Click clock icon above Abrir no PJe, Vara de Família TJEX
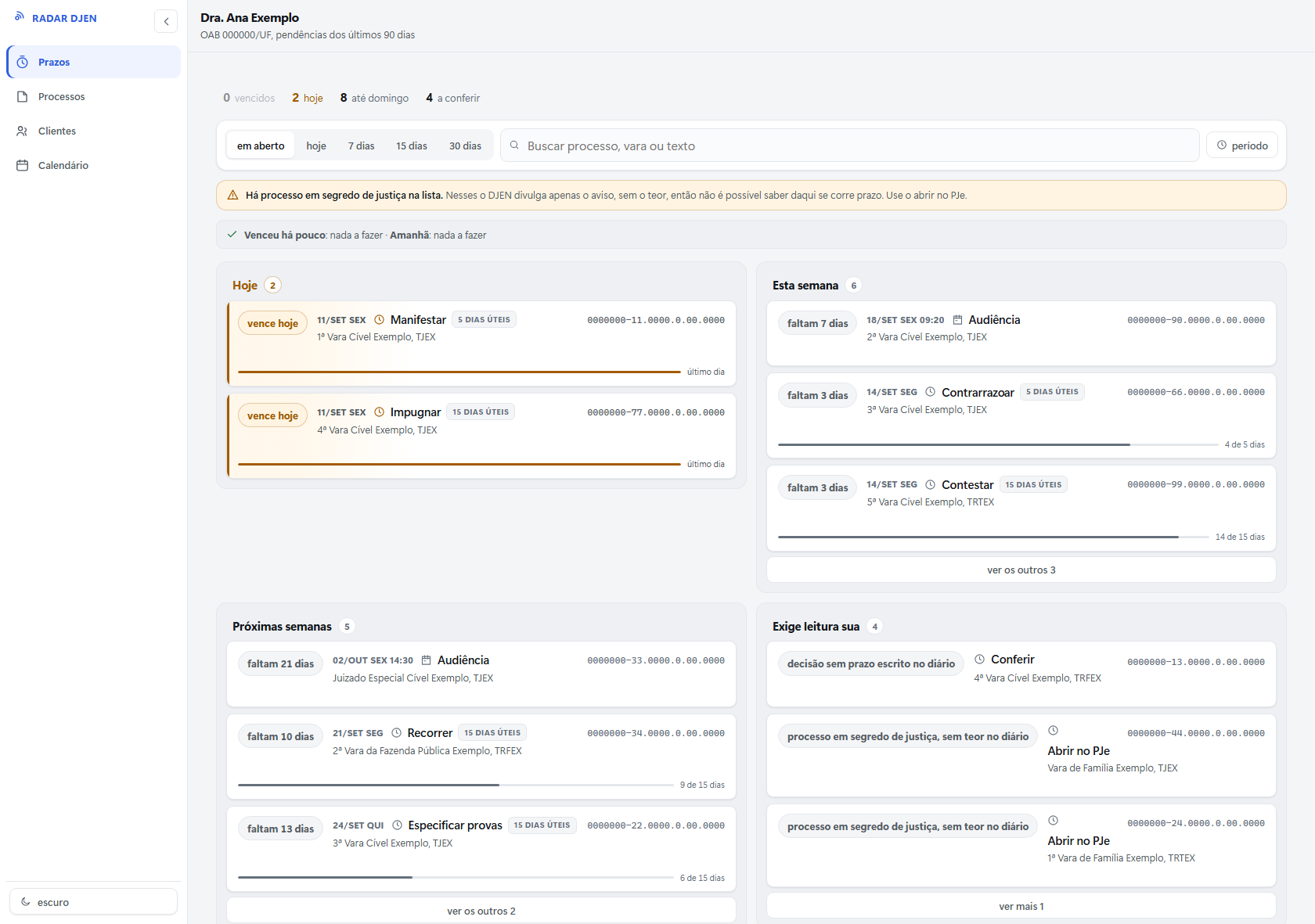1315x924 pixels. pyautogui.click(x=1054, y=730)
